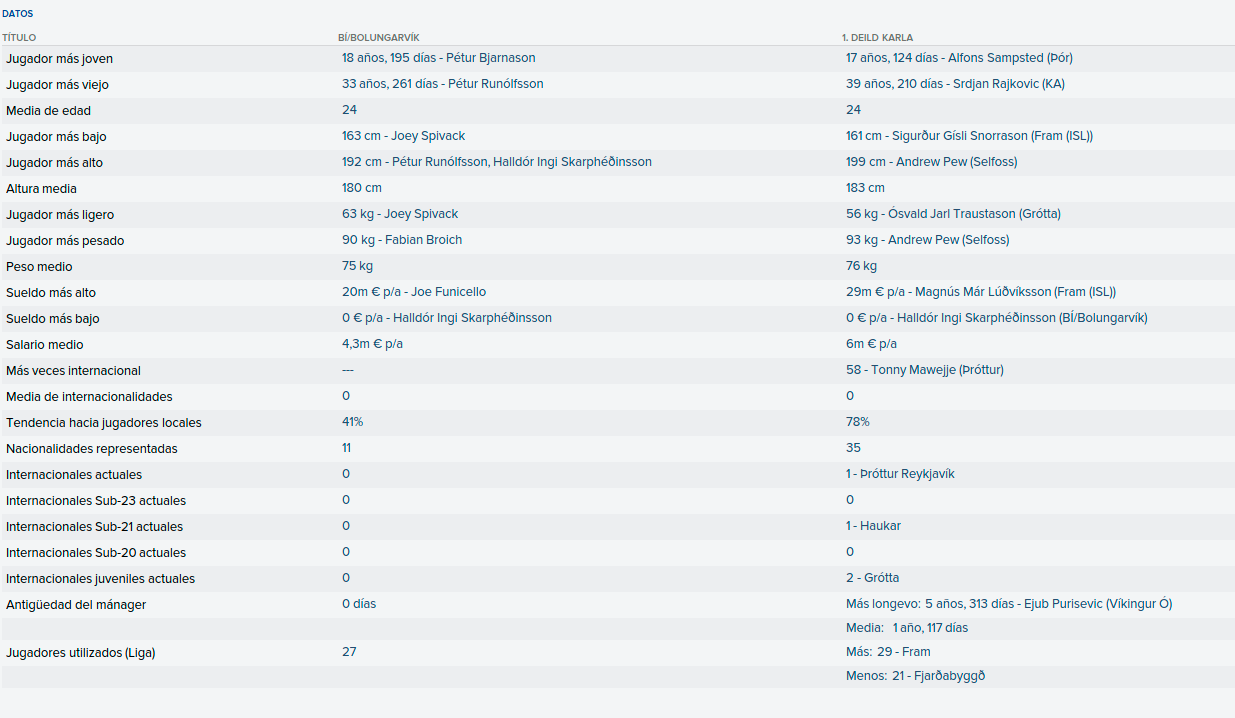
Task: Click the 'Jugador más joven' row label
Action: click(x=60, y=59)
